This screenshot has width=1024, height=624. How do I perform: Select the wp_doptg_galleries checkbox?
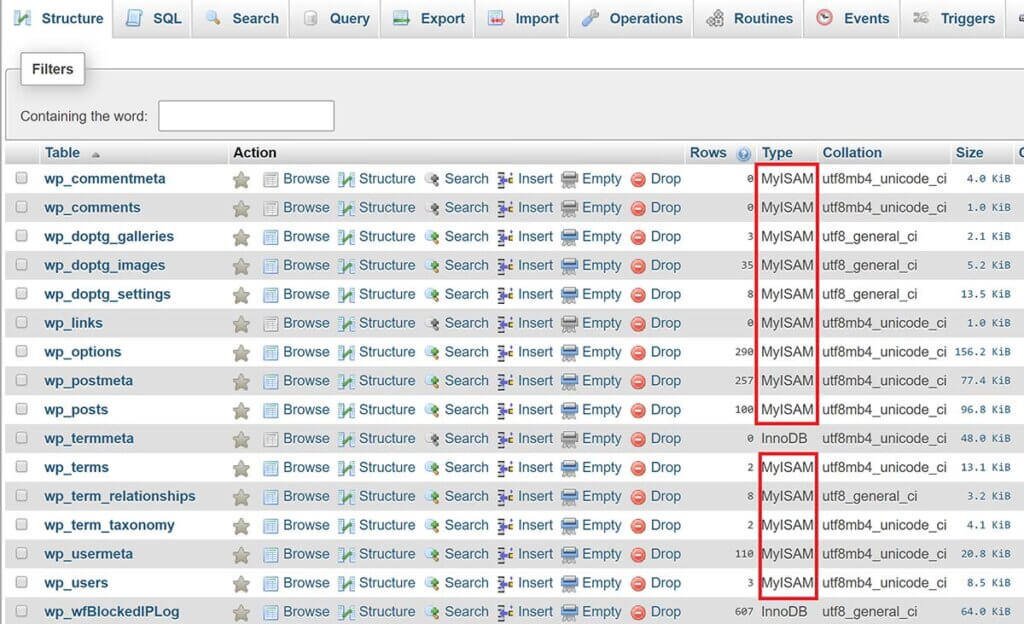[22, 235]
